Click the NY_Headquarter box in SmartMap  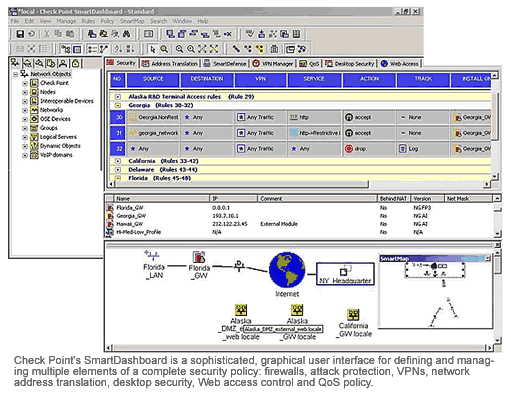345,274
